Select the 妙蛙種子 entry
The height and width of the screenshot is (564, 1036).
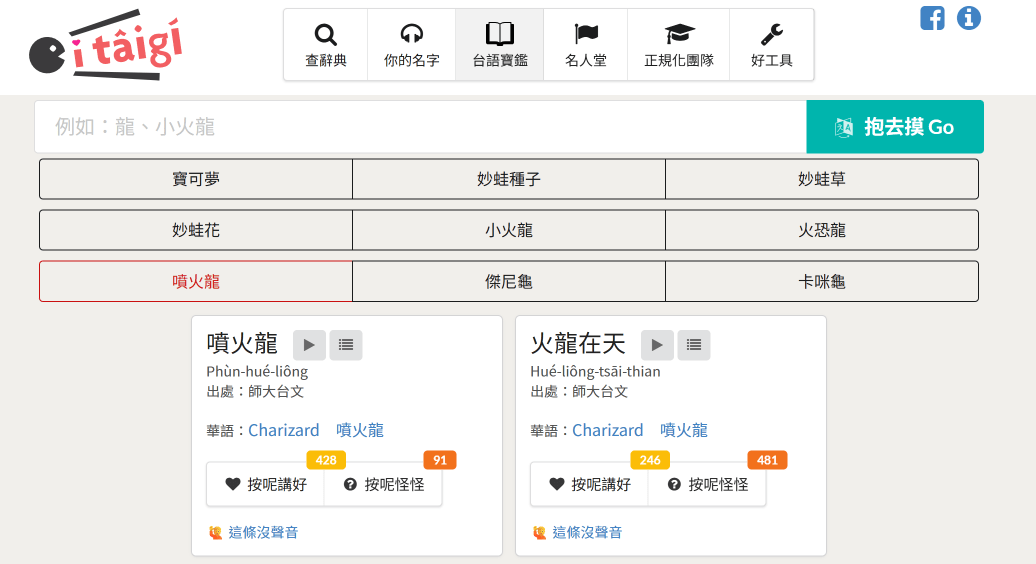click(x=509, y=179)
